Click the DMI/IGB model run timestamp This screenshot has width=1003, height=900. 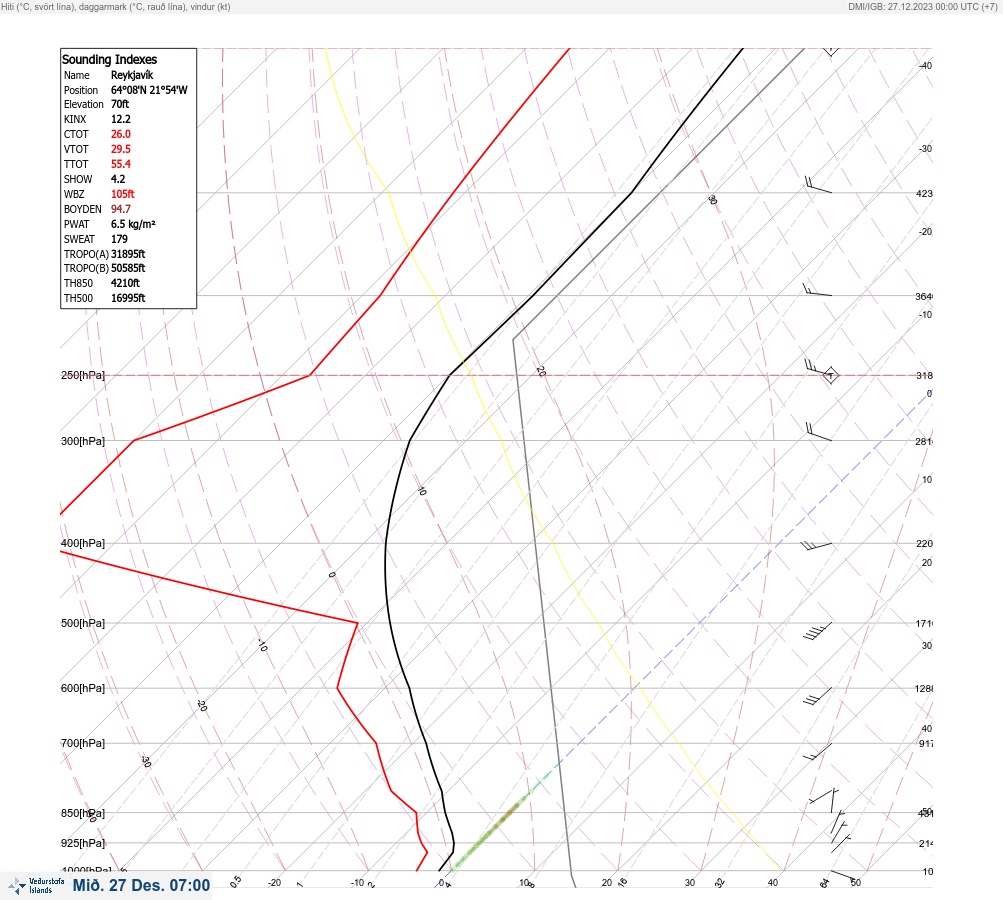[x=922, y=6]
